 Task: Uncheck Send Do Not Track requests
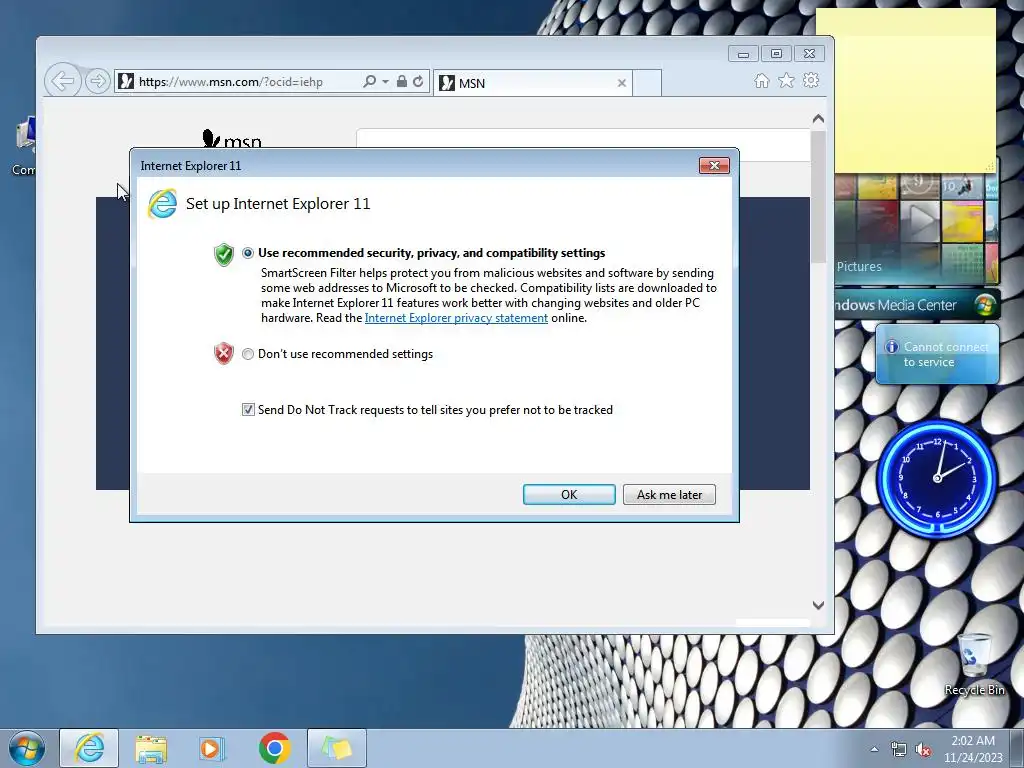tap(248, 409)
